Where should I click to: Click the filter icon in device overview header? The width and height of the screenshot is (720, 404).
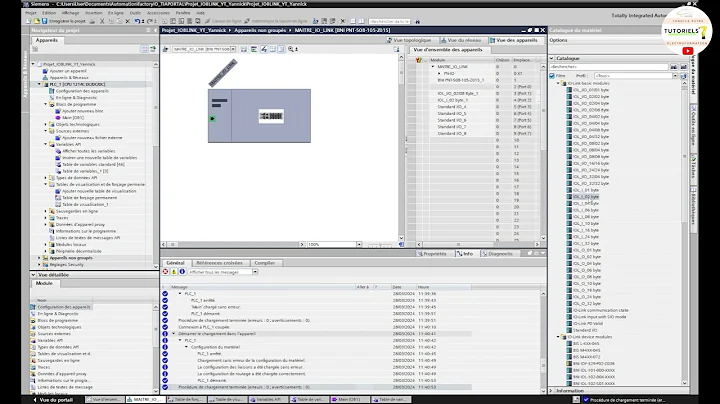coord(418,60)
